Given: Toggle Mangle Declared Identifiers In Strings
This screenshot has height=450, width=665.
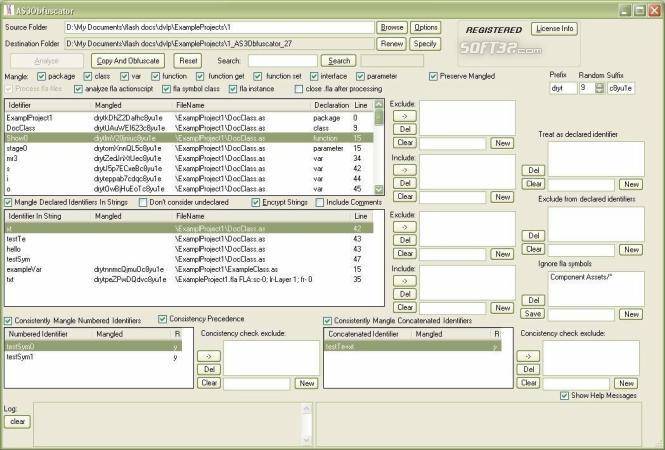Looking at the screenshot, I should coord(8,202).
